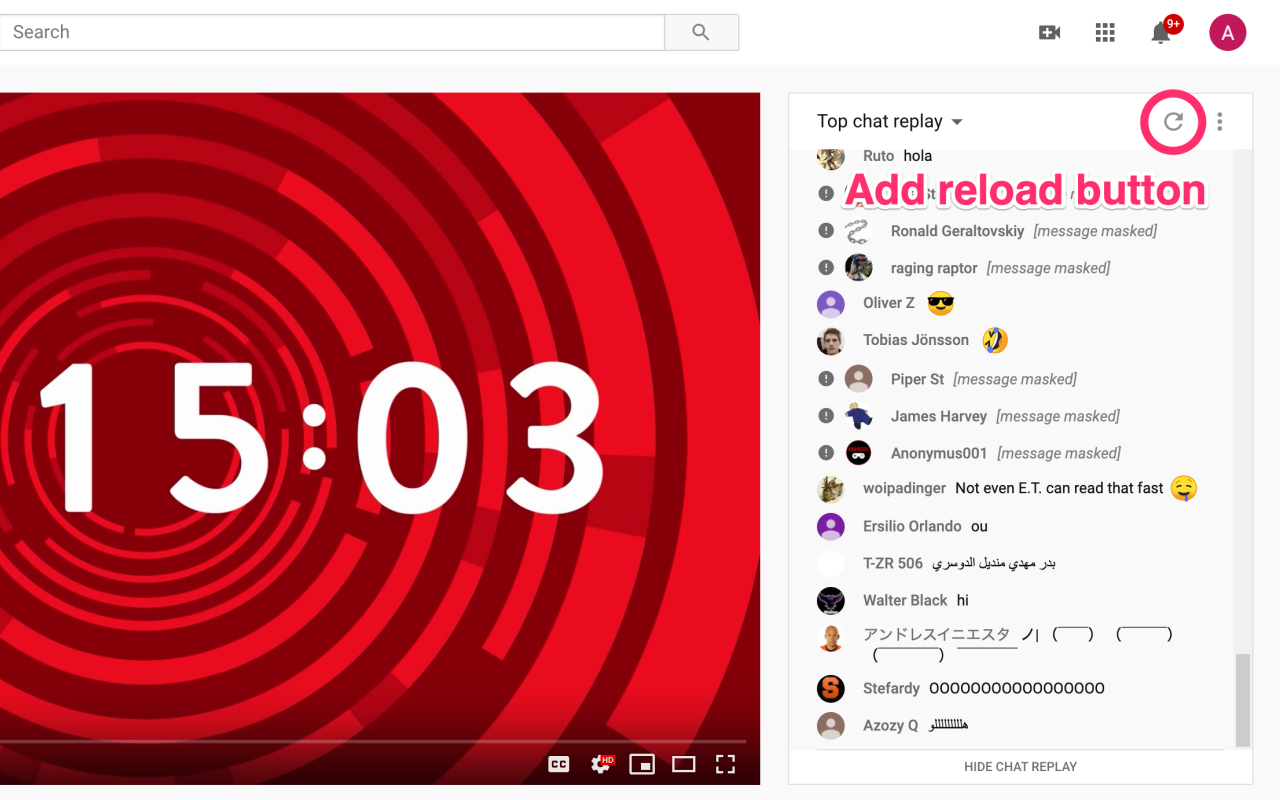Click the warning icon beside Anonymus001
This screenshot has width=1280, height=800.
(x=826, y=453)
